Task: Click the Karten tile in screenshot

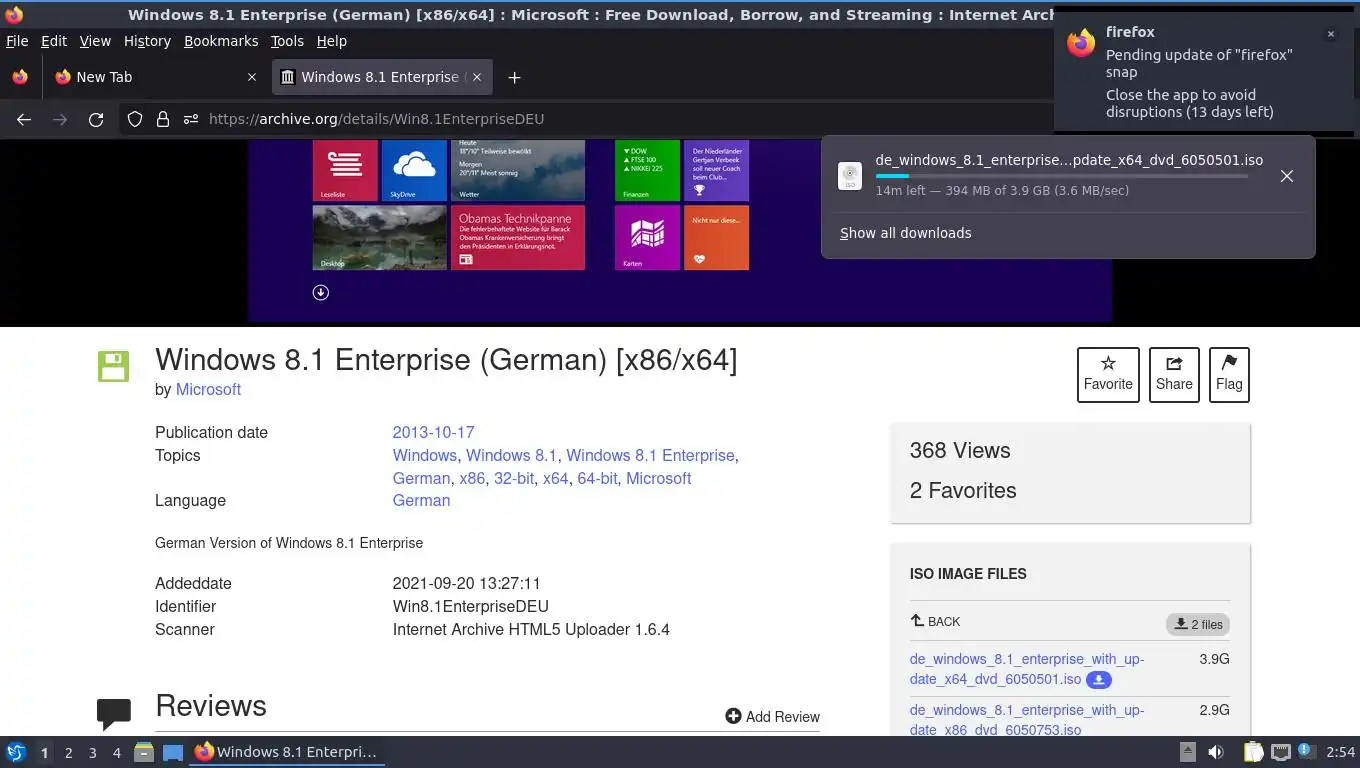Action: click(647, 238)
